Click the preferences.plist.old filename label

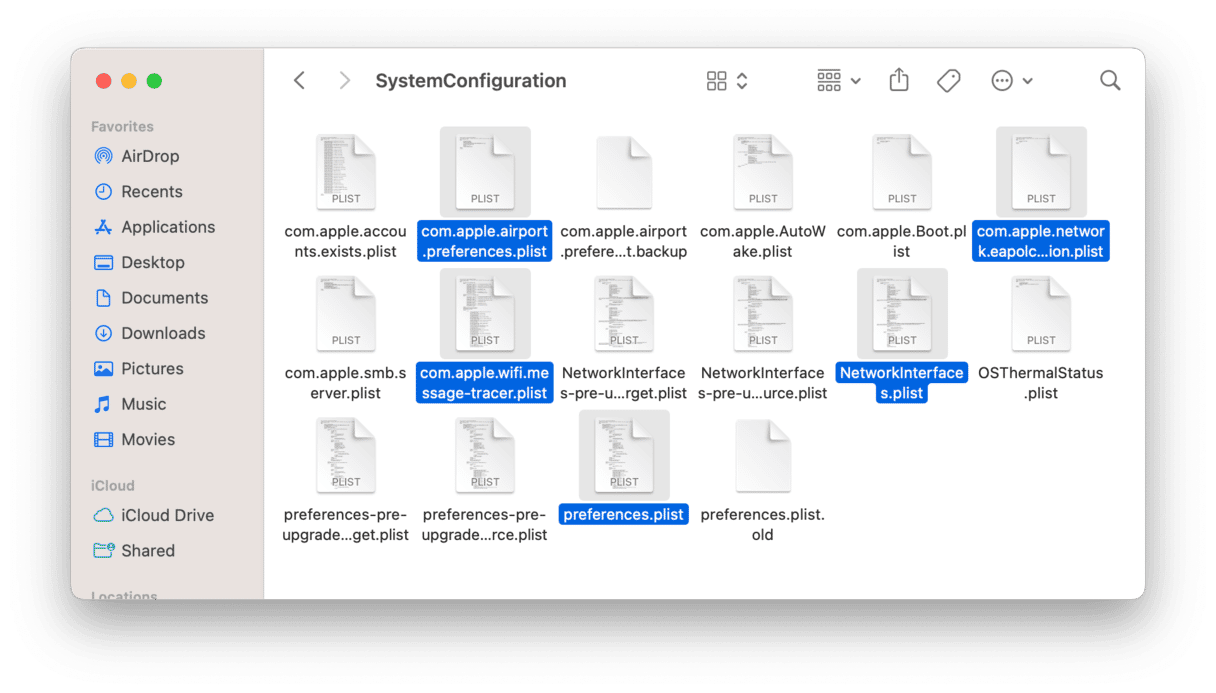(763, 525)
